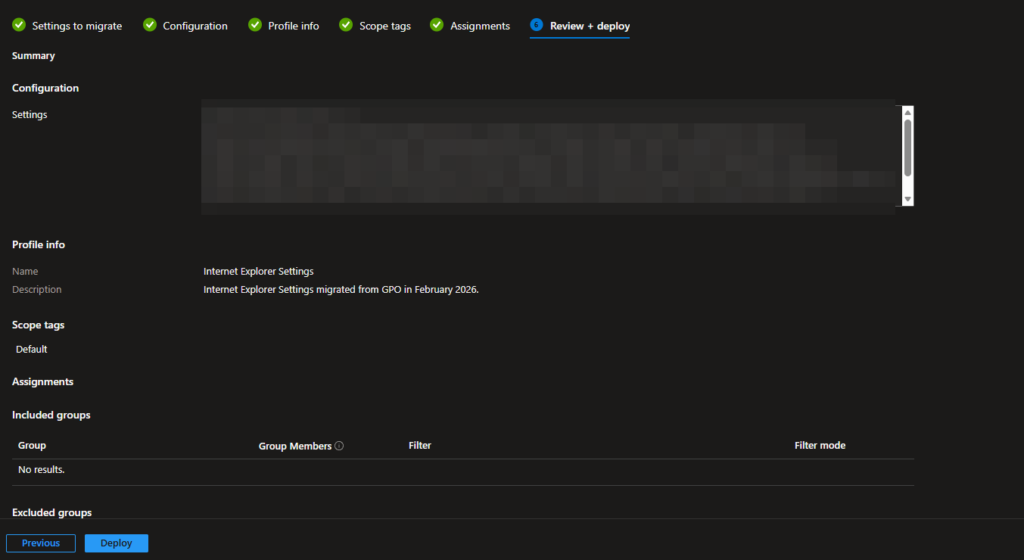Click the green checkmark beside Configuration step
Screen dimensions: 1024x560
click(x=150, y=25)
